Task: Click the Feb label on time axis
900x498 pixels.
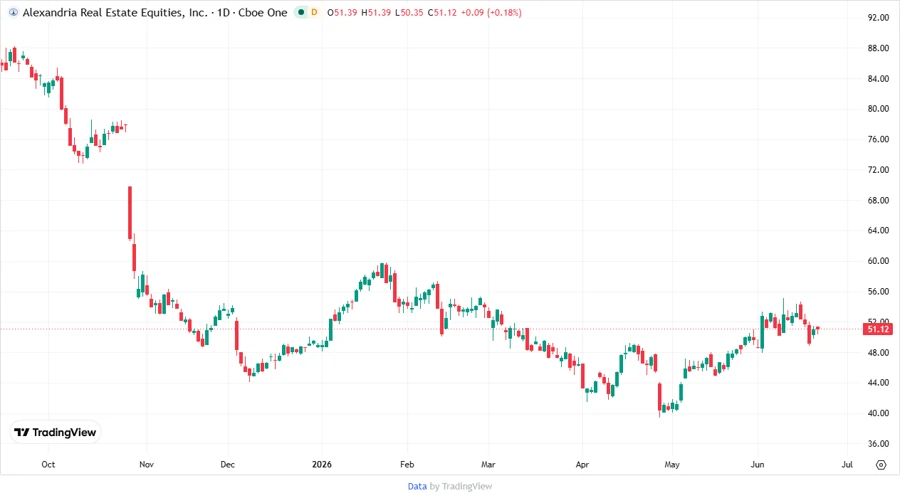Action: pyautogui.click(x=407, y=464)
